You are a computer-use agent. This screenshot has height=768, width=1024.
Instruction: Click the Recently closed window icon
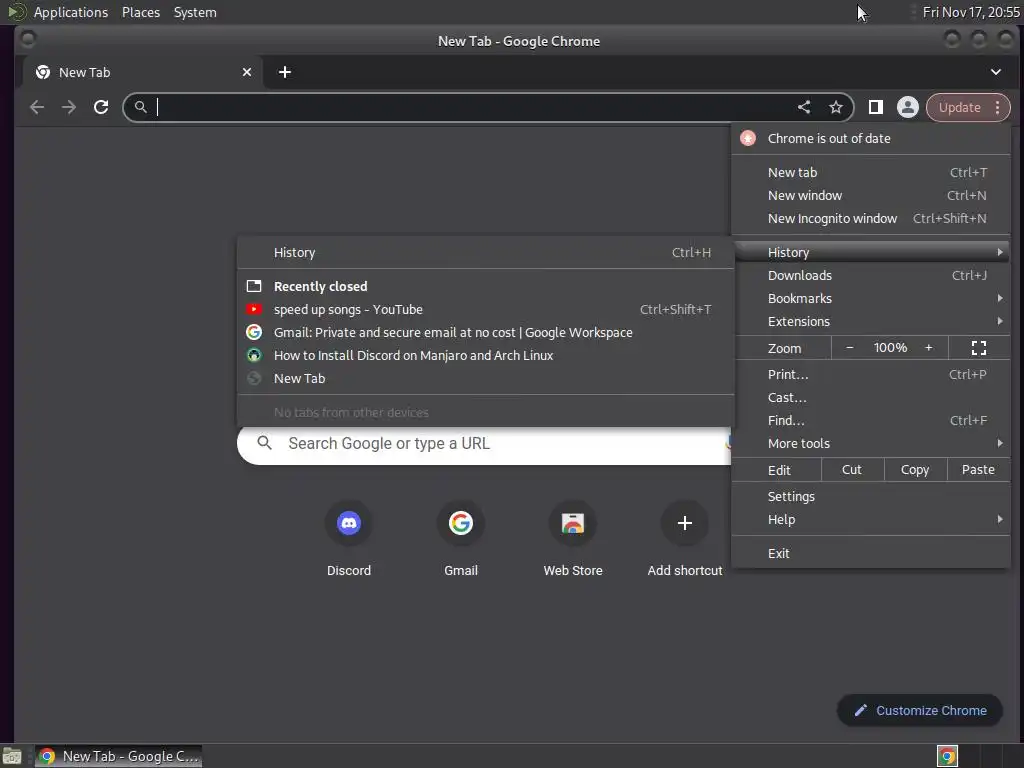coord(254,286)
